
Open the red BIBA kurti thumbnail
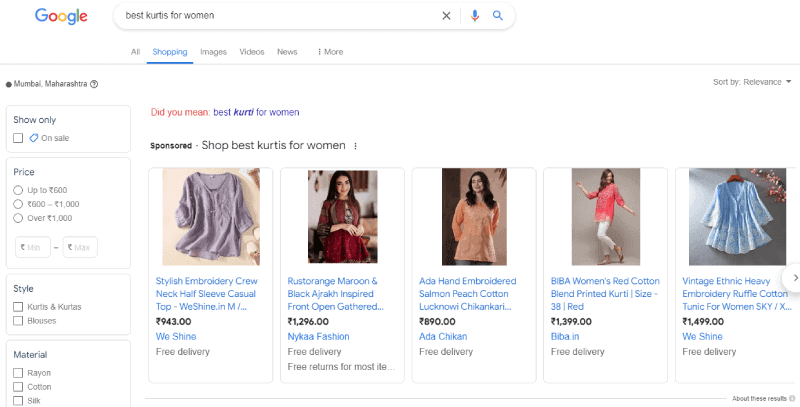tap(606, 217)
